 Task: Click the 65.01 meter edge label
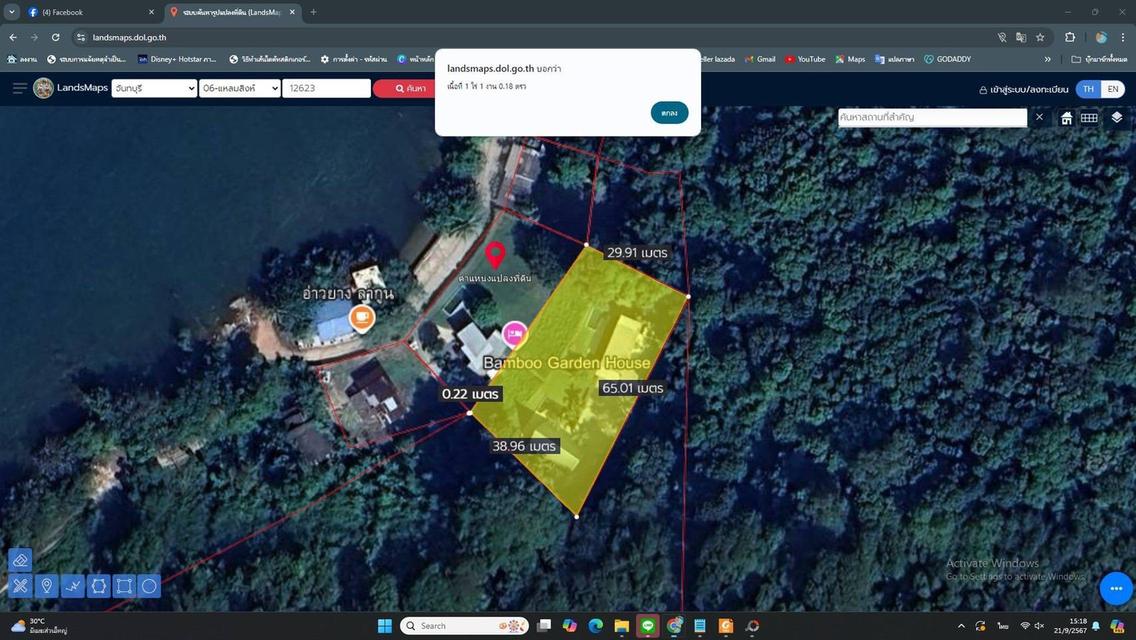point(632,388)
